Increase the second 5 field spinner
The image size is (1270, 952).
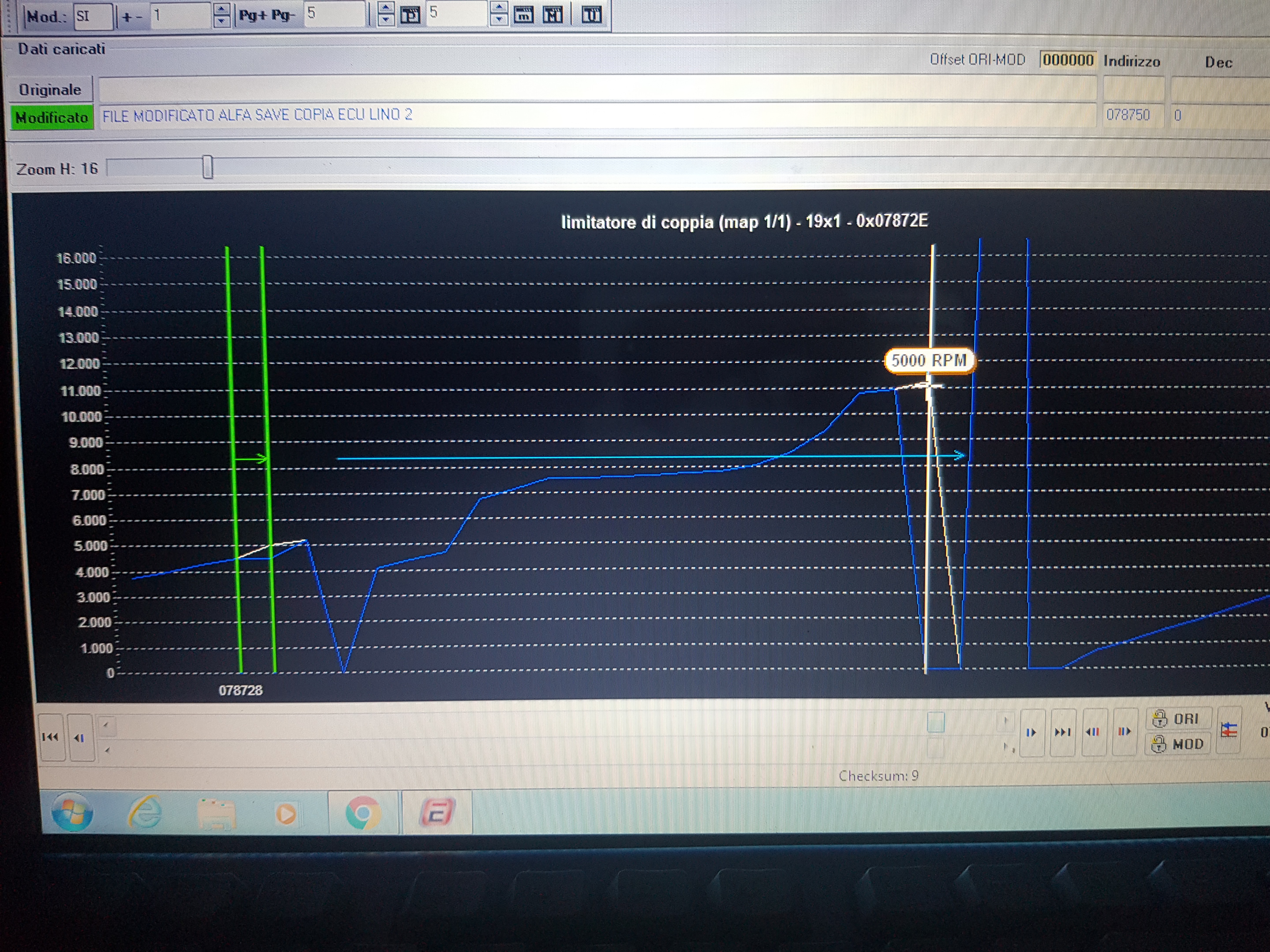coord(500,7)
